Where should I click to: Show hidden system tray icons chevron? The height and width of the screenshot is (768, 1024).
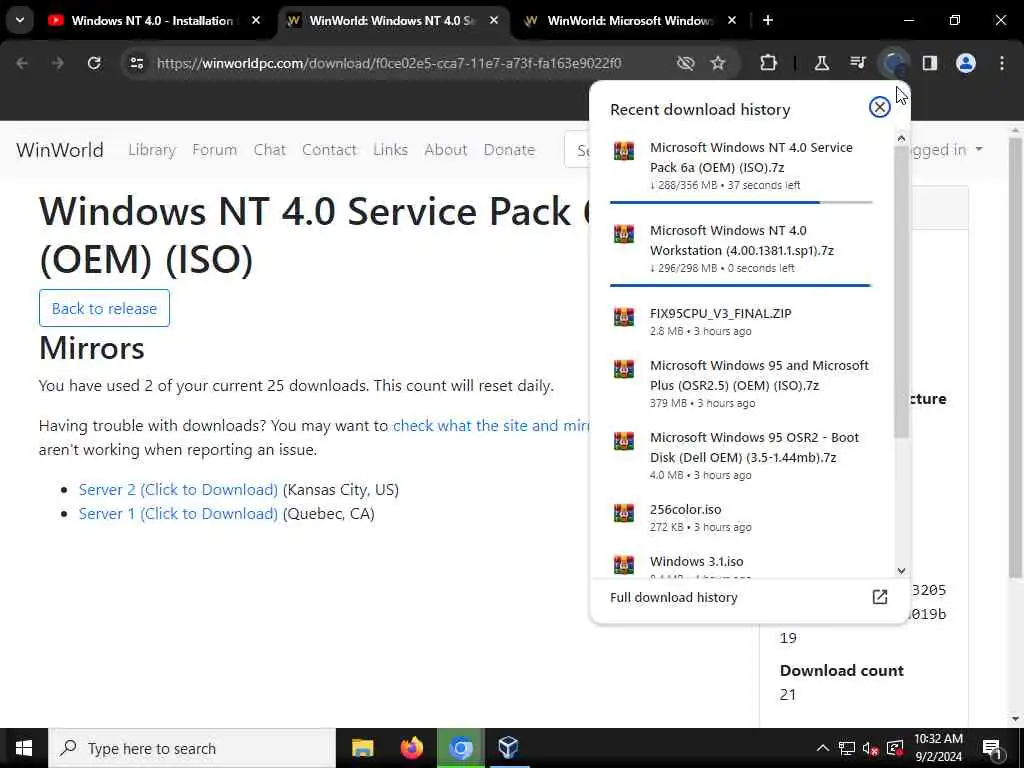point(823,748)
